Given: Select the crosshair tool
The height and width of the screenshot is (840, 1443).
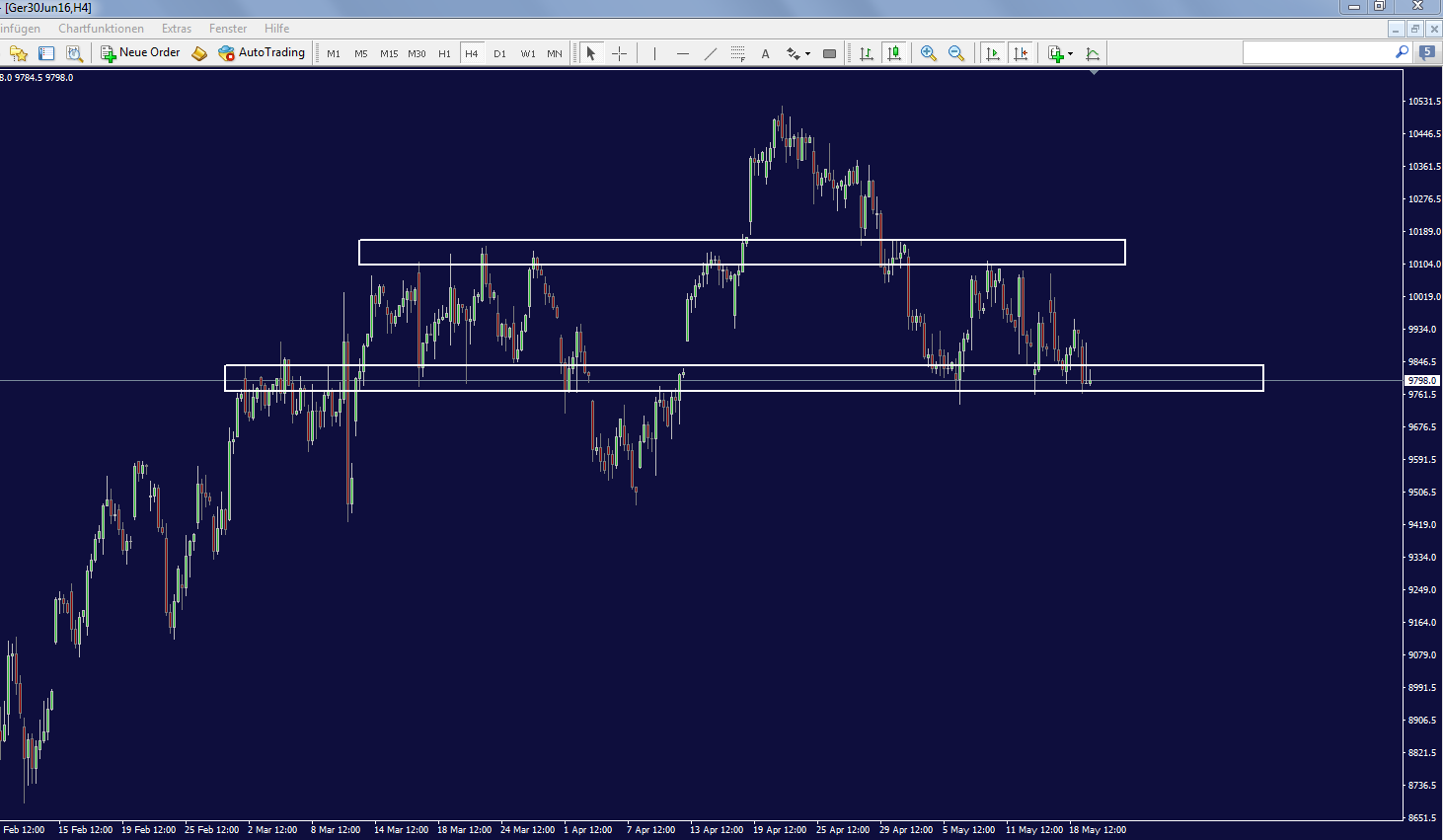Looking at the screenshot, I should 619,53.
